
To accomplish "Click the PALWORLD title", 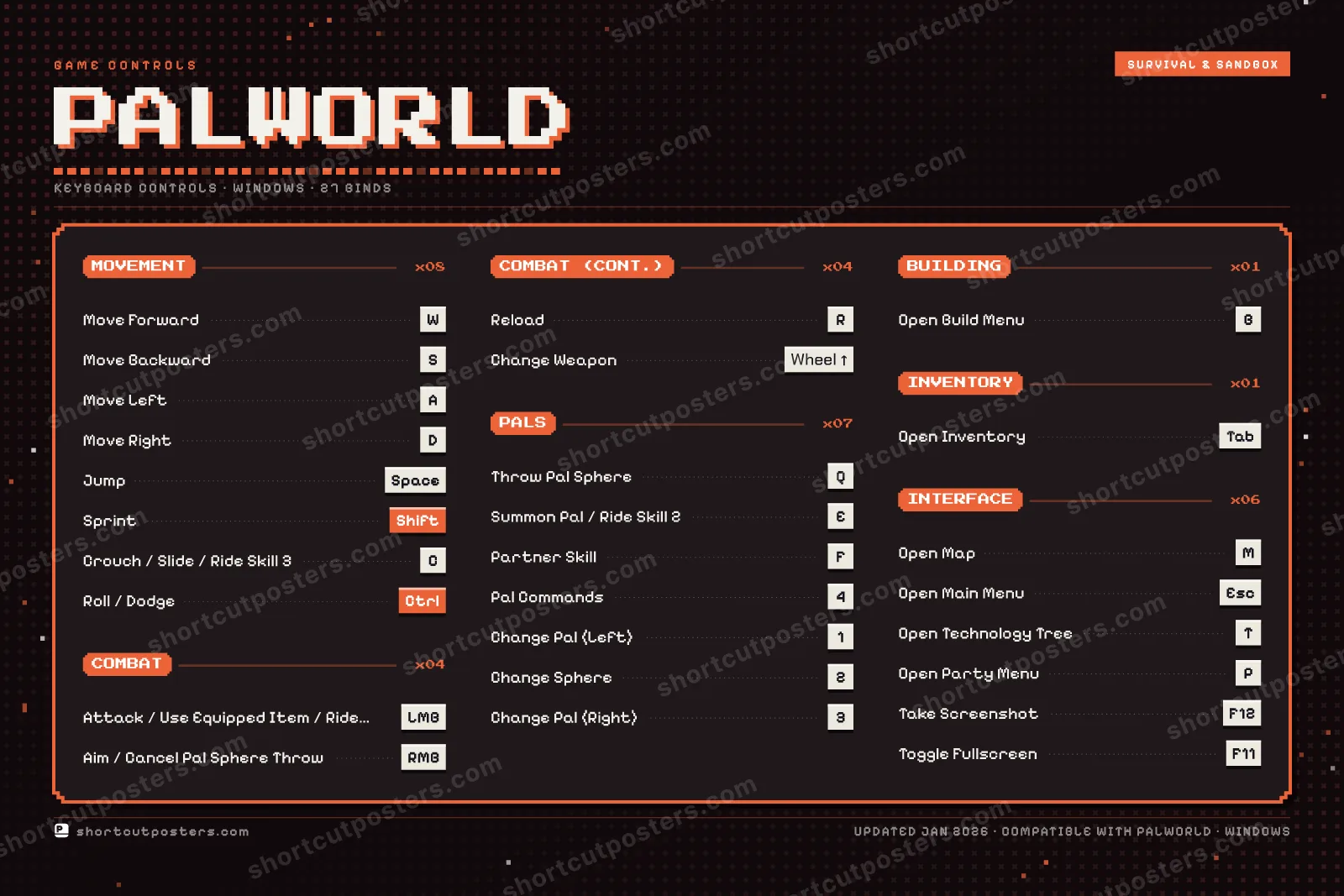I will (x=312, y=118).
